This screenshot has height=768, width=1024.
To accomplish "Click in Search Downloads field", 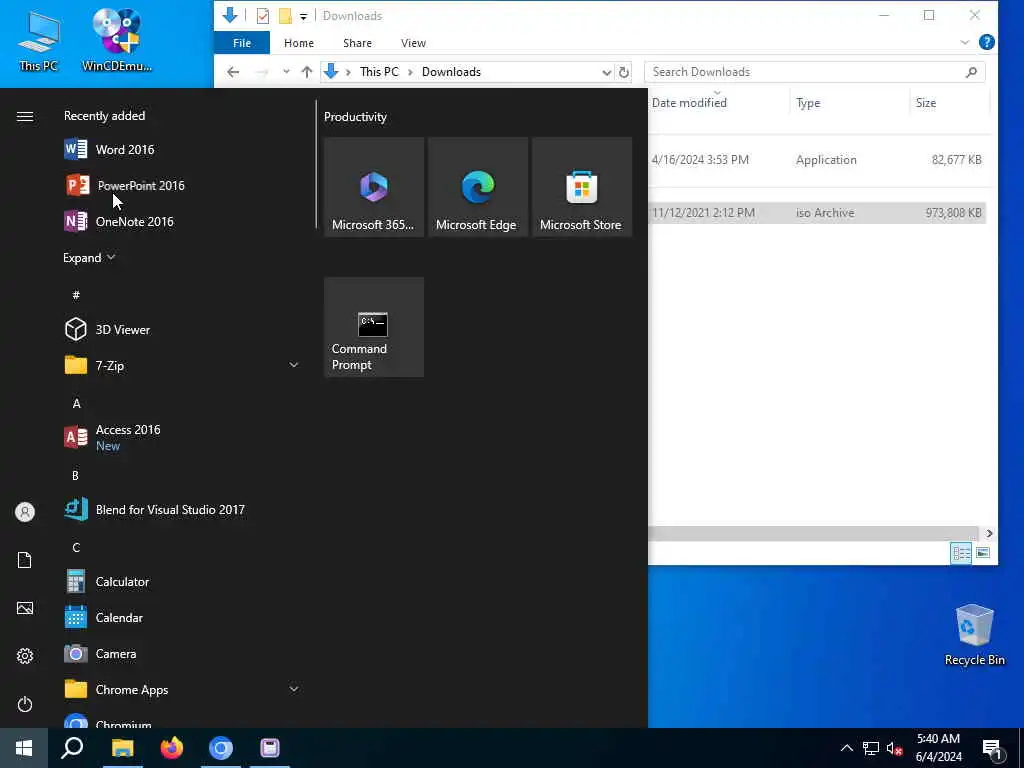I will 814,72.
